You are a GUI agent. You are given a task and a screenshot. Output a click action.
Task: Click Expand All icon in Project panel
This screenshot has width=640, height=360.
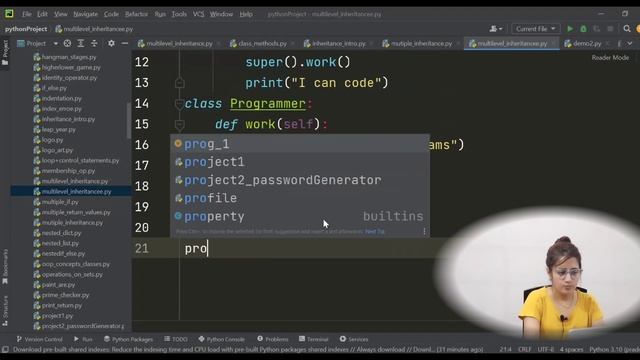[x=81, y=43]
